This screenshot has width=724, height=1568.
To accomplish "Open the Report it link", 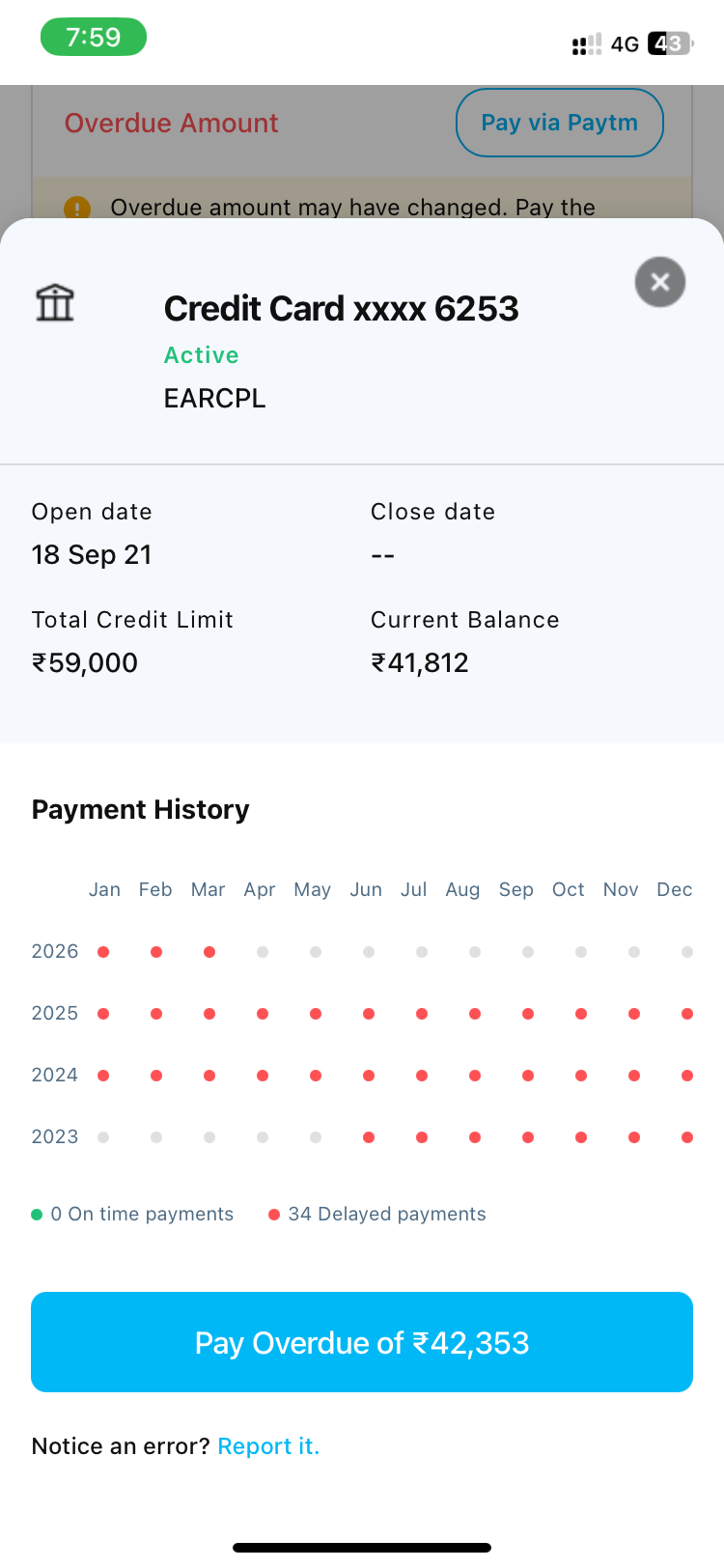I will point(268,1446).
